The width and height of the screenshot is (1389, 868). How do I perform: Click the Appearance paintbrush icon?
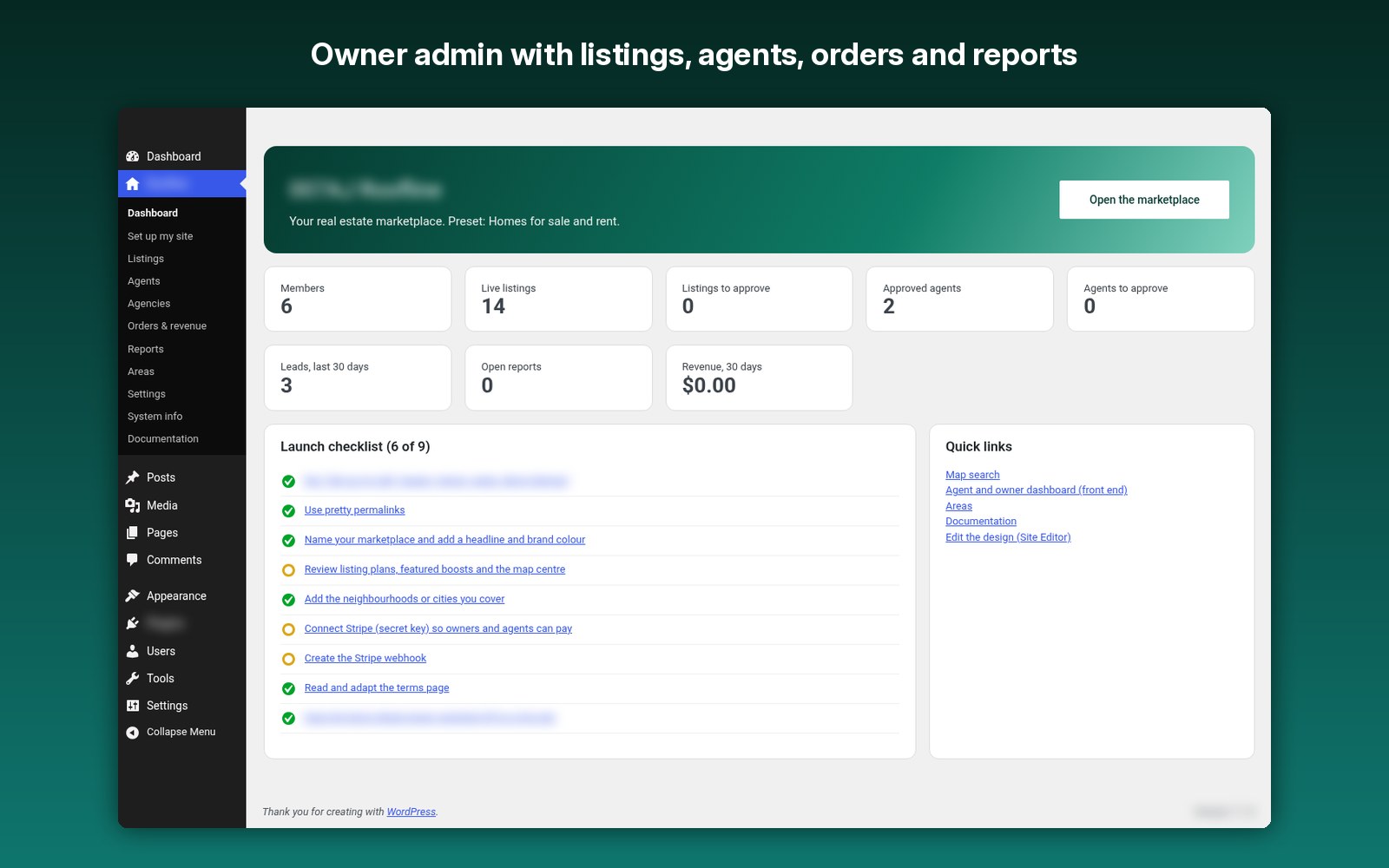[133, 595]
